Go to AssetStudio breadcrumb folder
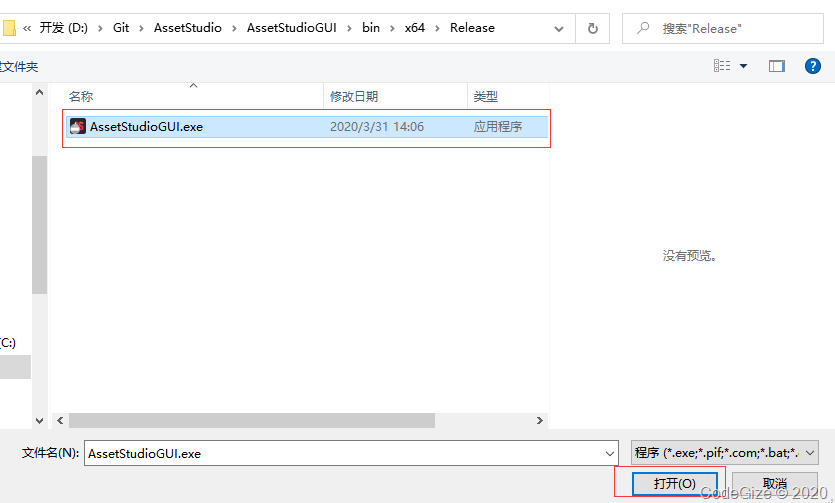The image size is (835, 503). click(187, 28)
